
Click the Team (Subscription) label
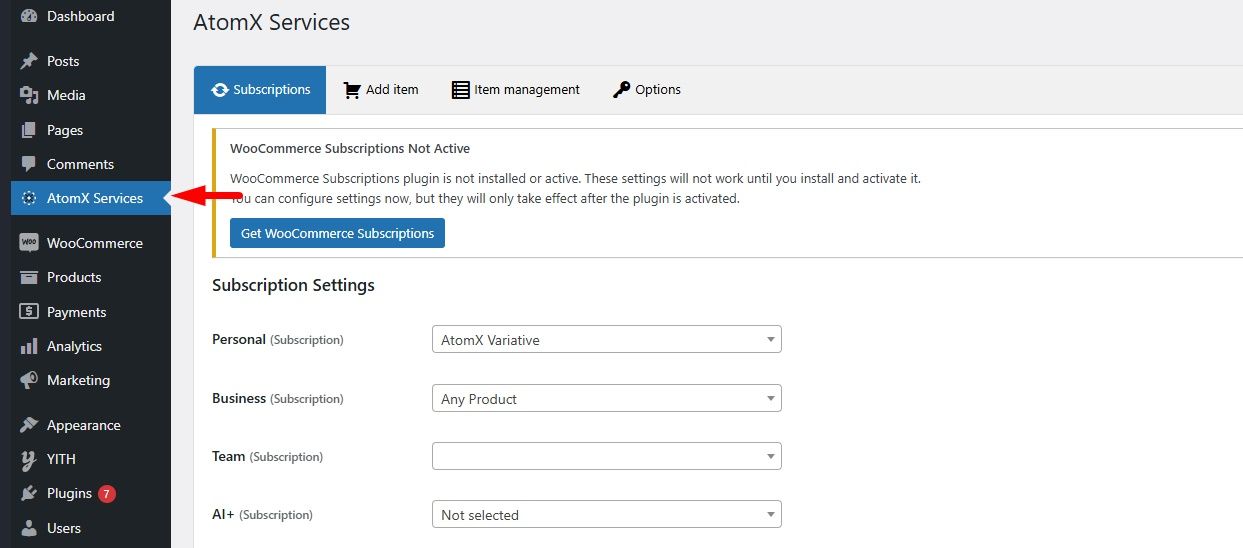pyautogui.click(x=267, y=456)
